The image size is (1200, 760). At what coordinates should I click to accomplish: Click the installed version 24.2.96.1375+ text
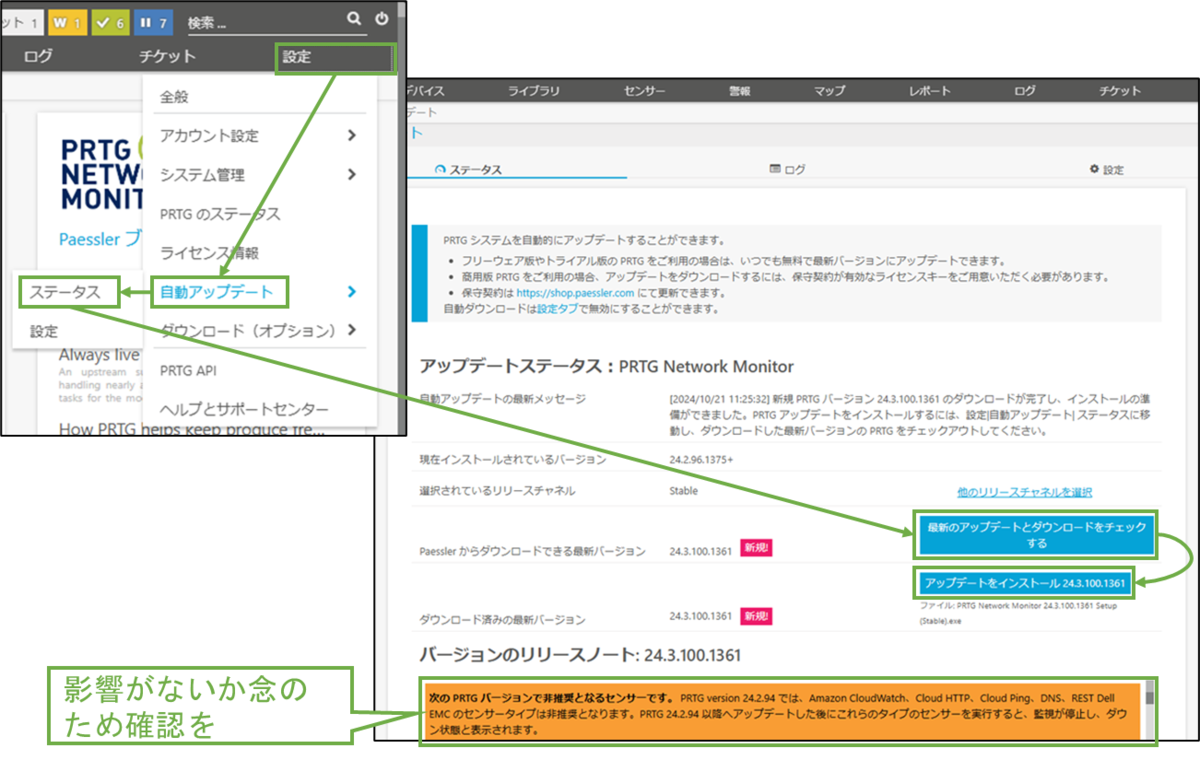coord(701,460)
